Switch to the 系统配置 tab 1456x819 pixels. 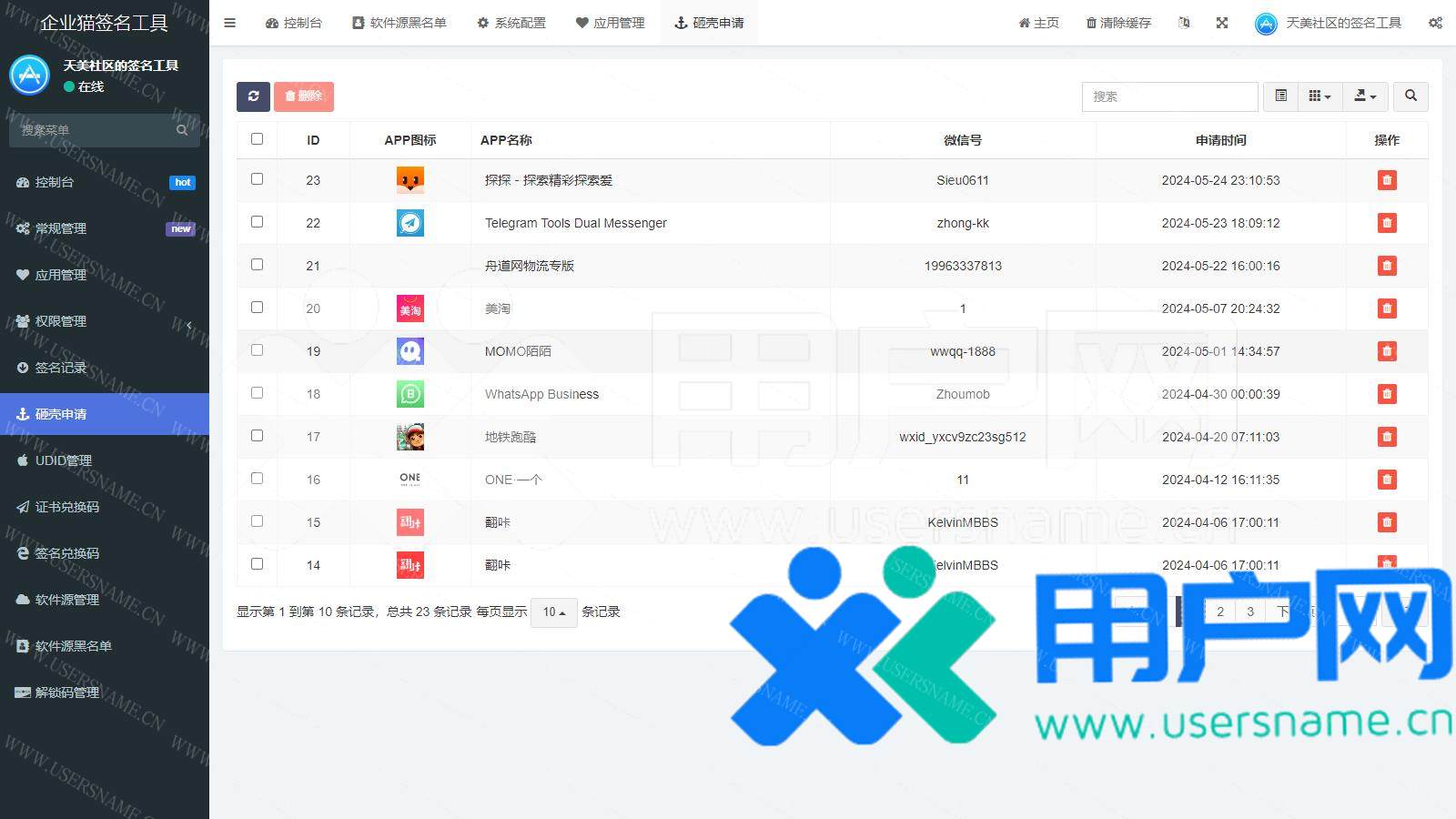click(511, 23)
